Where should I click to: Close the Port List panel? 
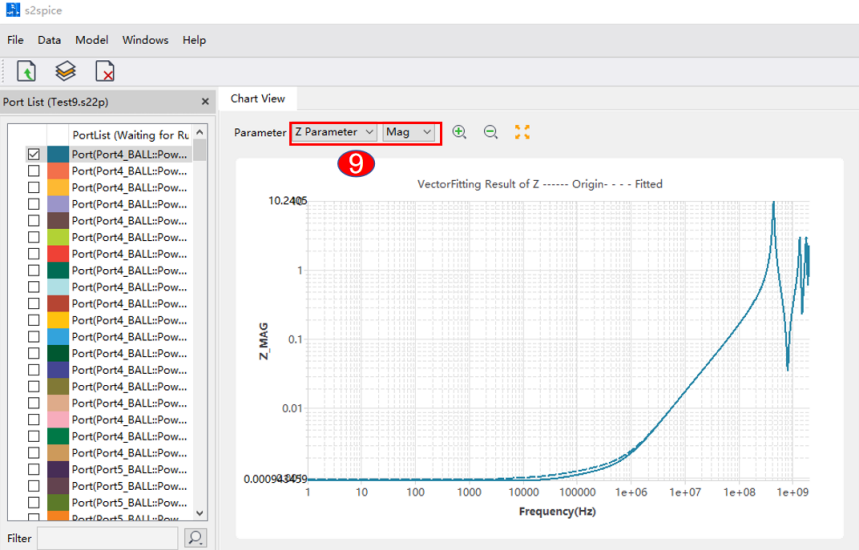205,101
